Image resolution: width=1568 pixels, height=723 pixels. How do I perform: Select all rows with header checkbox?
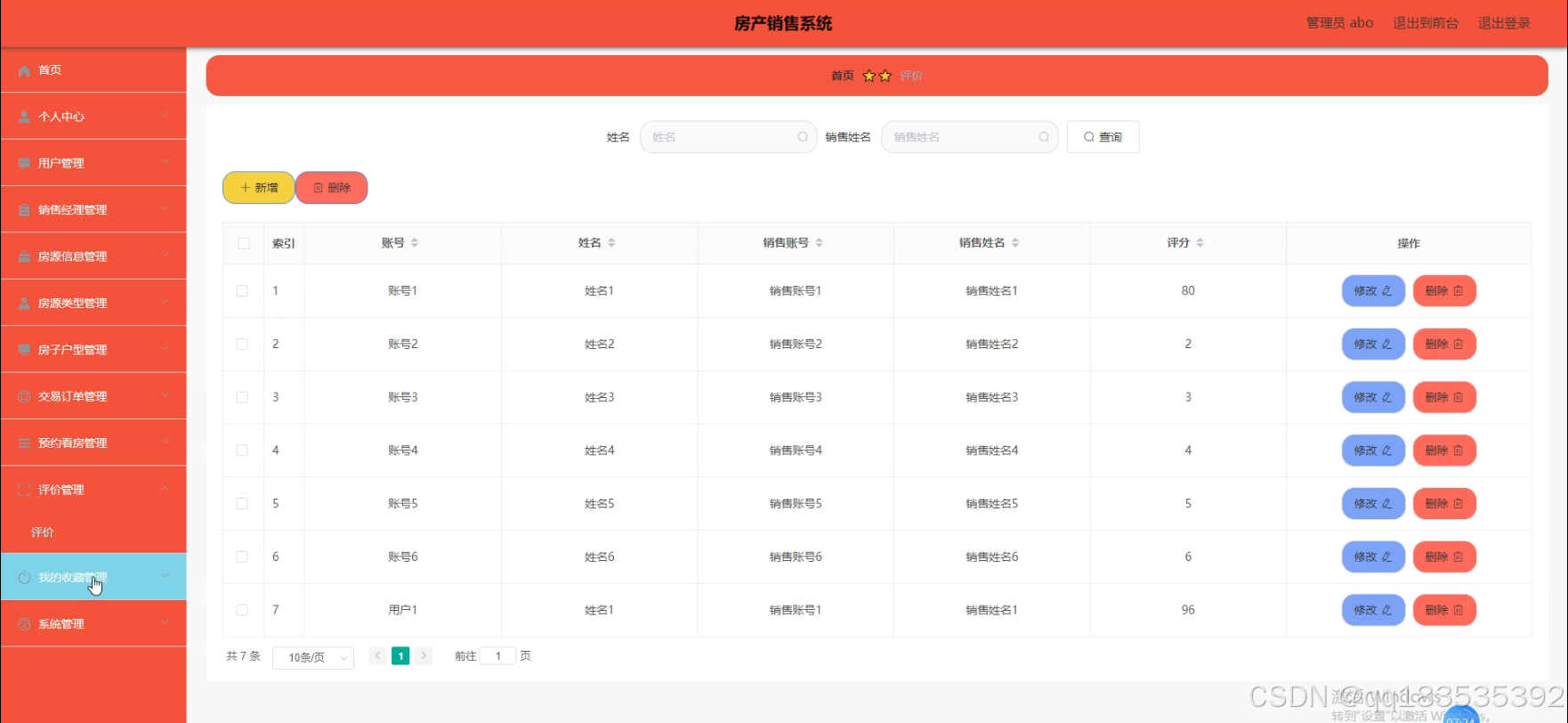pos(243,243)
